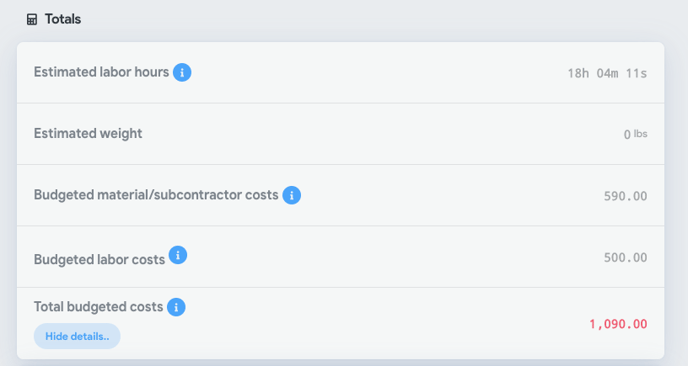Select the Estimated weight label
The image size is (688, 366).
(x=88, y=133)
